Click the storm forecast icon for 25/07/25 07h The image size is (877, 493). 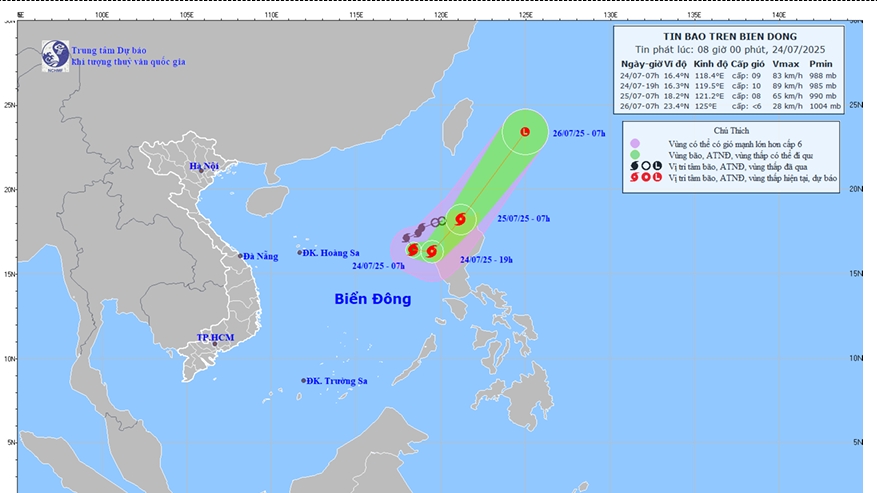(460, 219)
